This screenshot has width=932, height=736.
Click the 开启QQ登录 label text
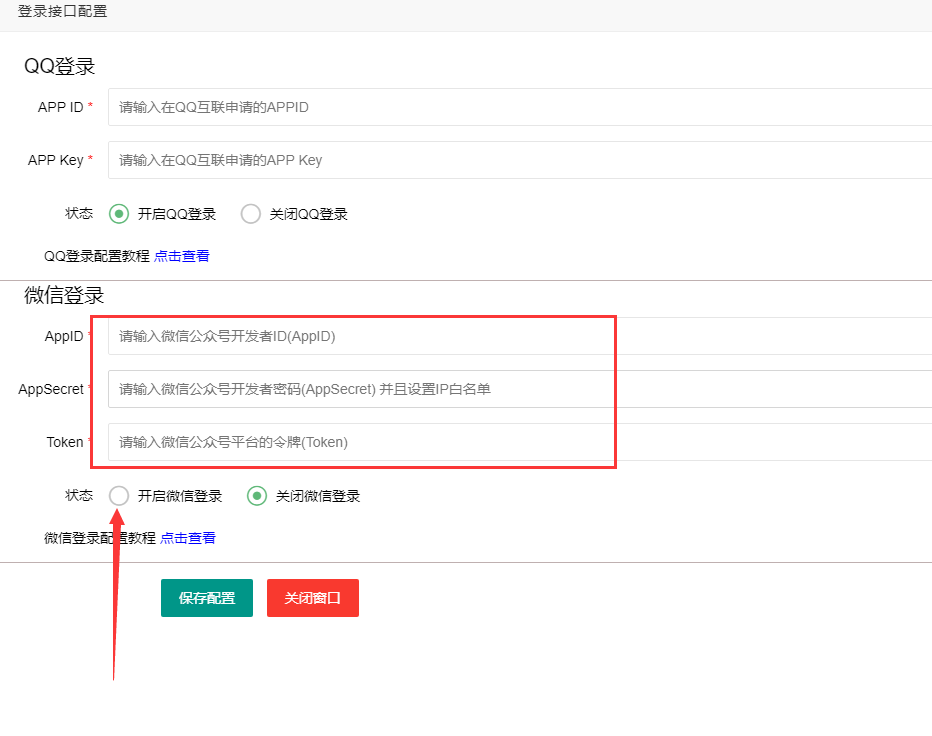click(177, 214)
